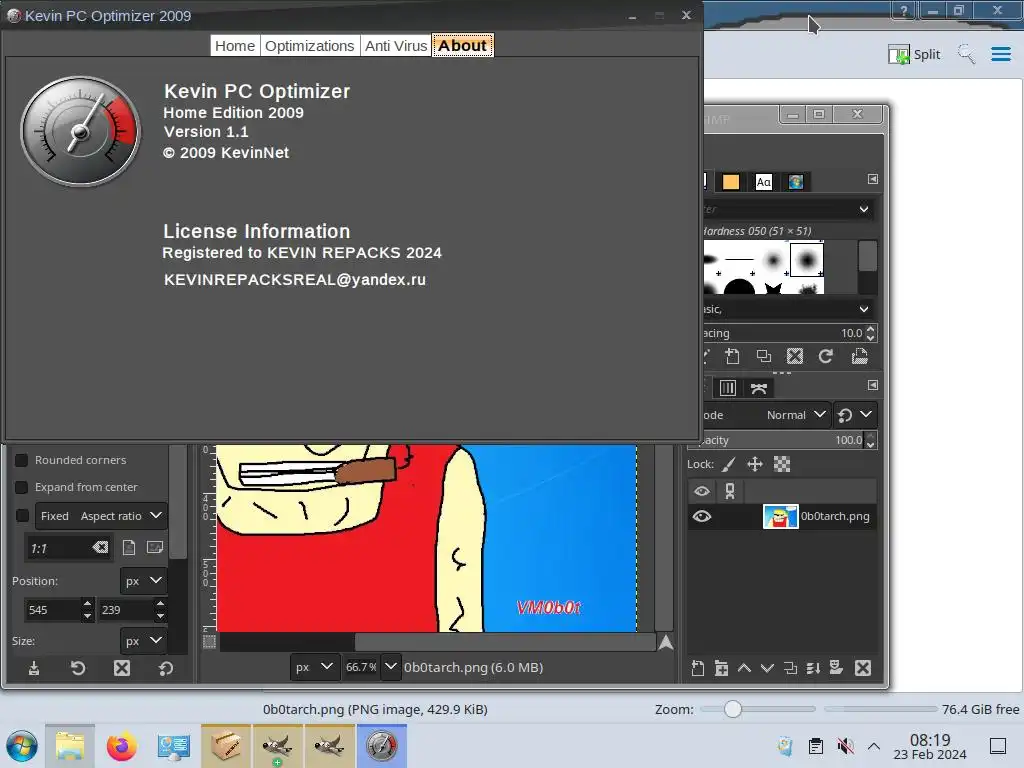The height and width of the screenshot is (768, 1024).
Task: Adjust the layer Opacity slider
Action: 784,440
